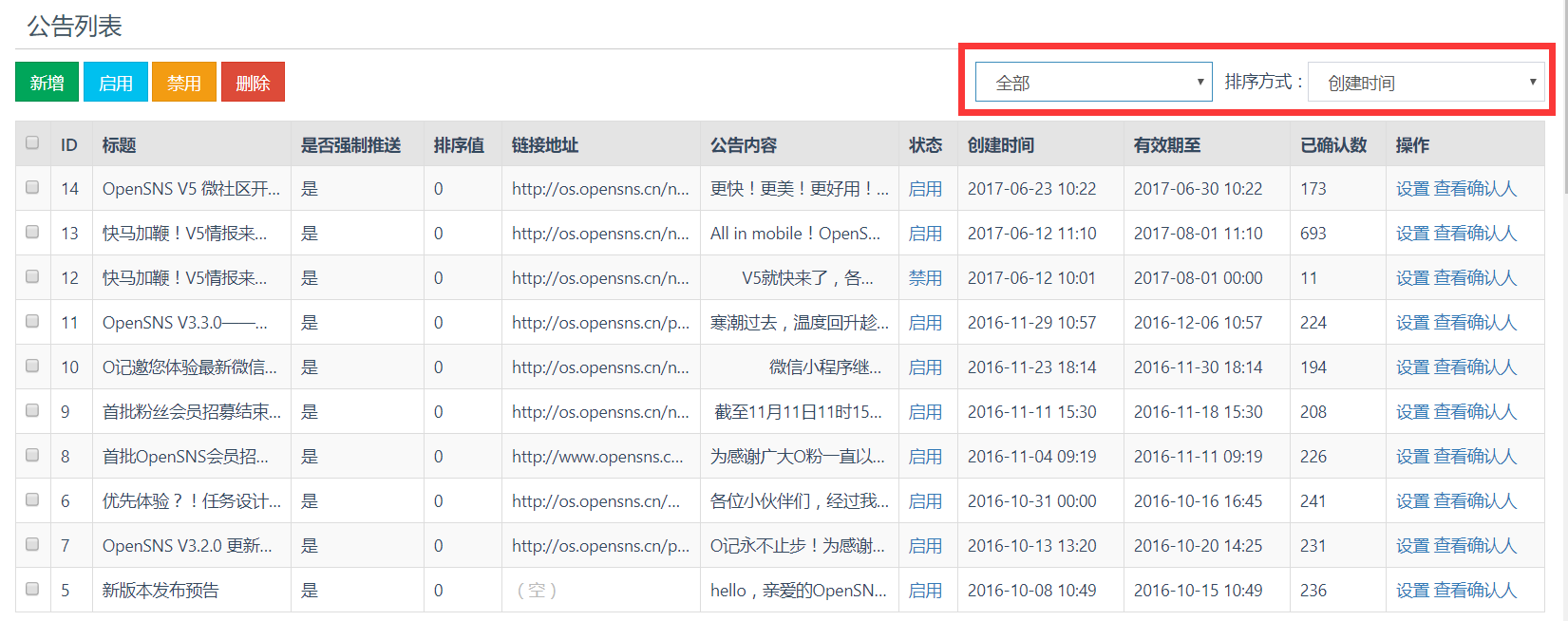Viewport: 1568px width, 621px height.
Task: Click the 公告内容 cell starting with hello
Action: point(799,591)
